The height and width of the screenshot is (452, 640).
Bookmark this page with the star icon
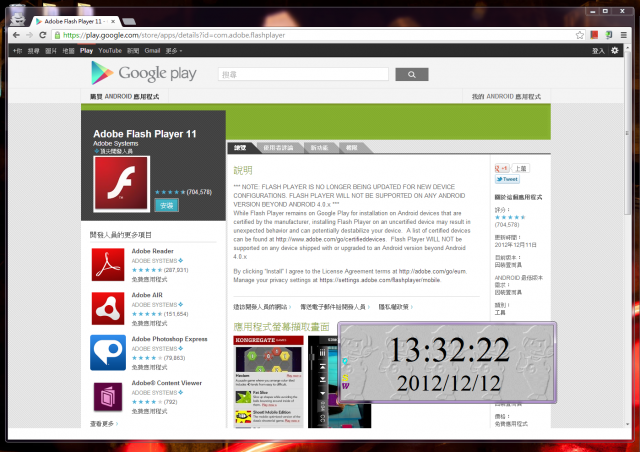(580, 35)
